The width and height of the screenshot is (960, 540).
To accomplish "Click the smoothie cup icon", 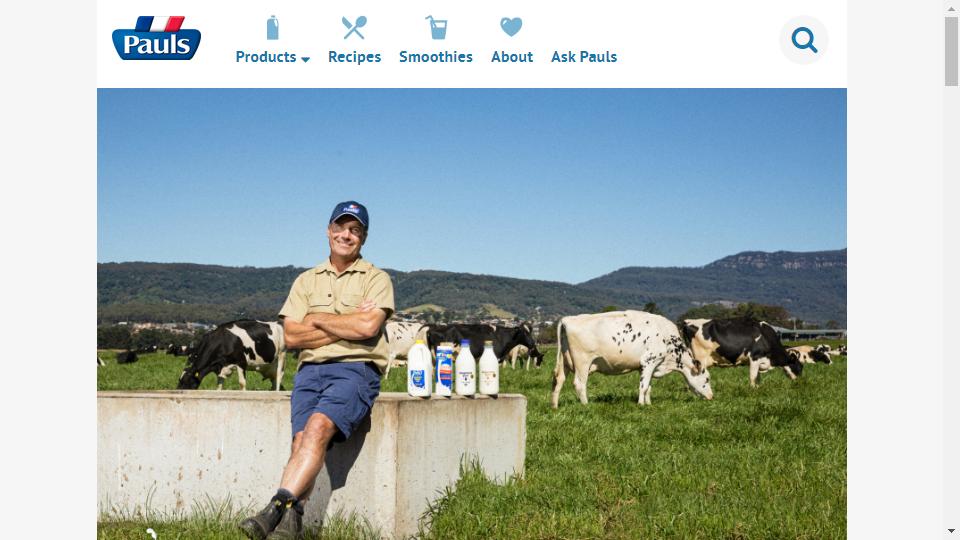I will coord(437,28).
